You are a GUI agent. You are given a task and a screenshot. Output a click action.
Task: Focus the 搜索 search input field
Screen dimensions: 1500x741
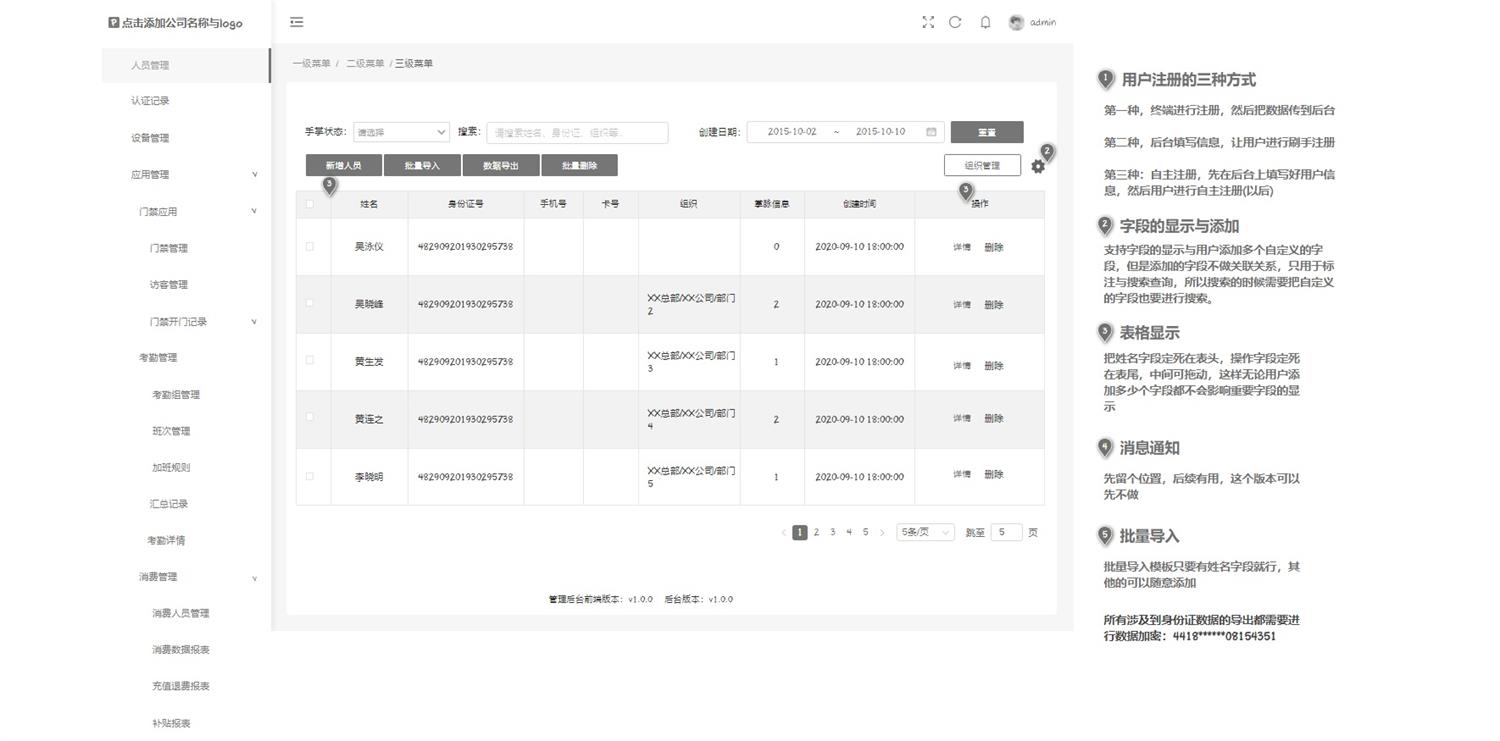pos(577,132)
